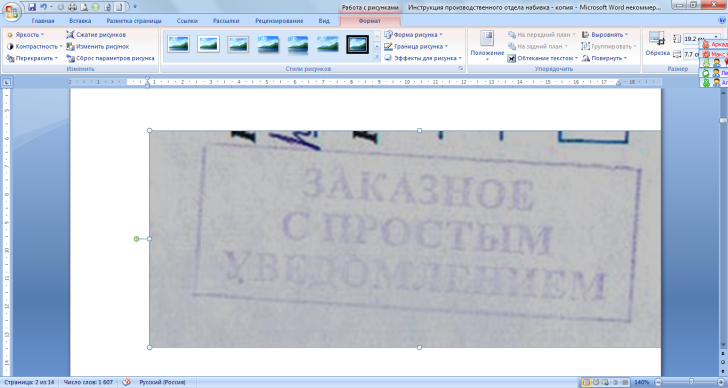Screen dimensions: 728x388
Task: Open the Положение position menu
Action: click(487, 46)
